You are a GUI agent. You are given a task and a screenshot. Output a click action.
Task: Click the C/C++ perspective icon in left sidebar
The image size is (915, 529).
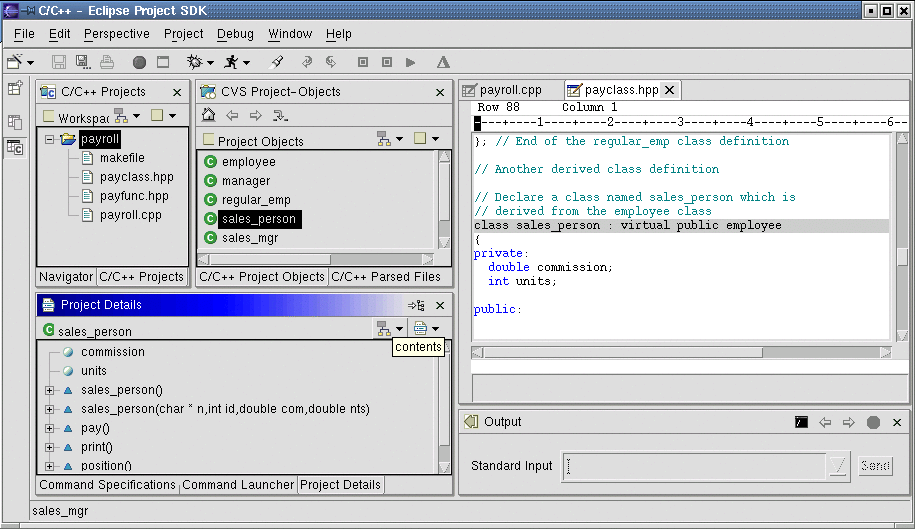click(x=15, y=148)
